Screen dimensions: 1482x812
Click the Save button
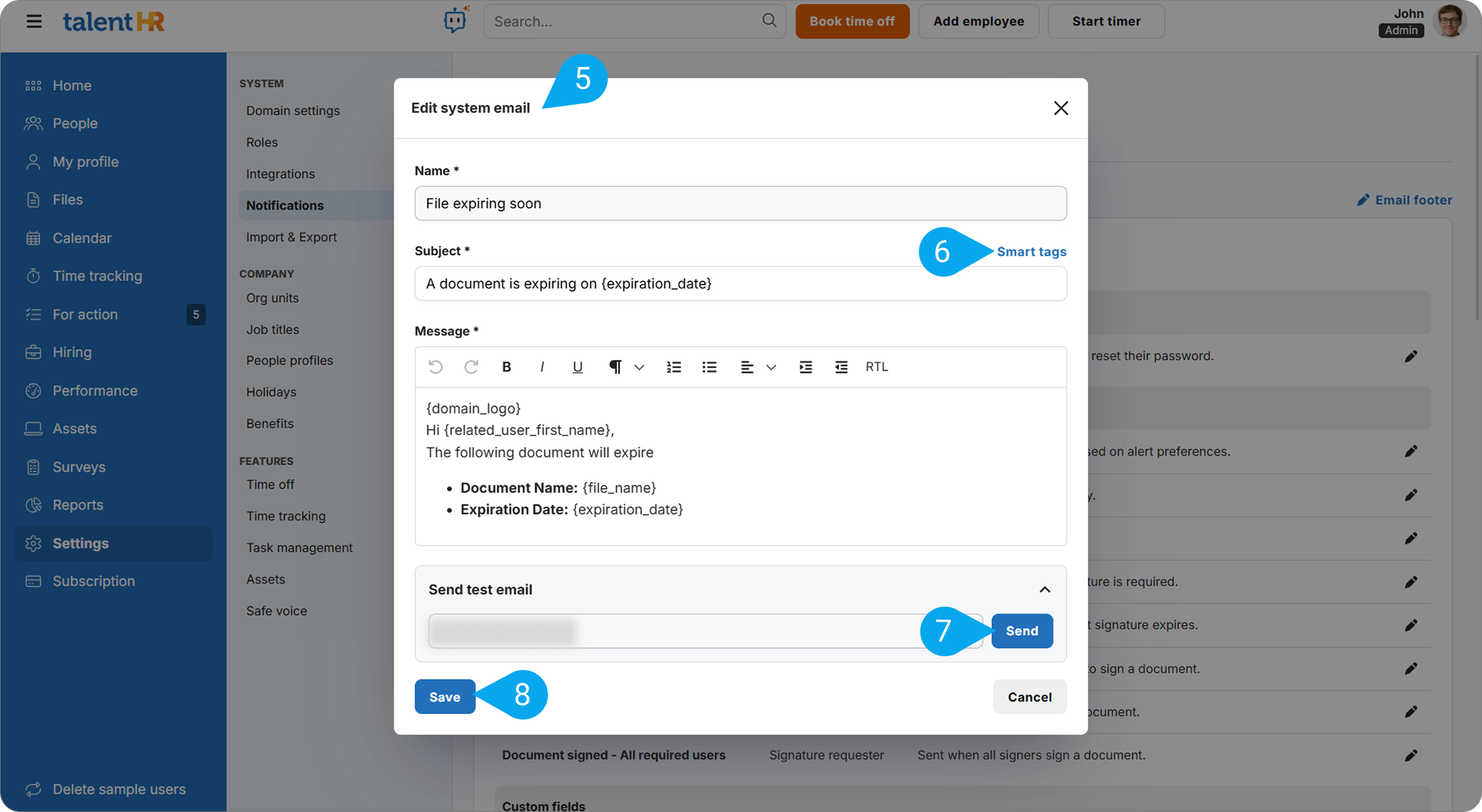point(444,697)
